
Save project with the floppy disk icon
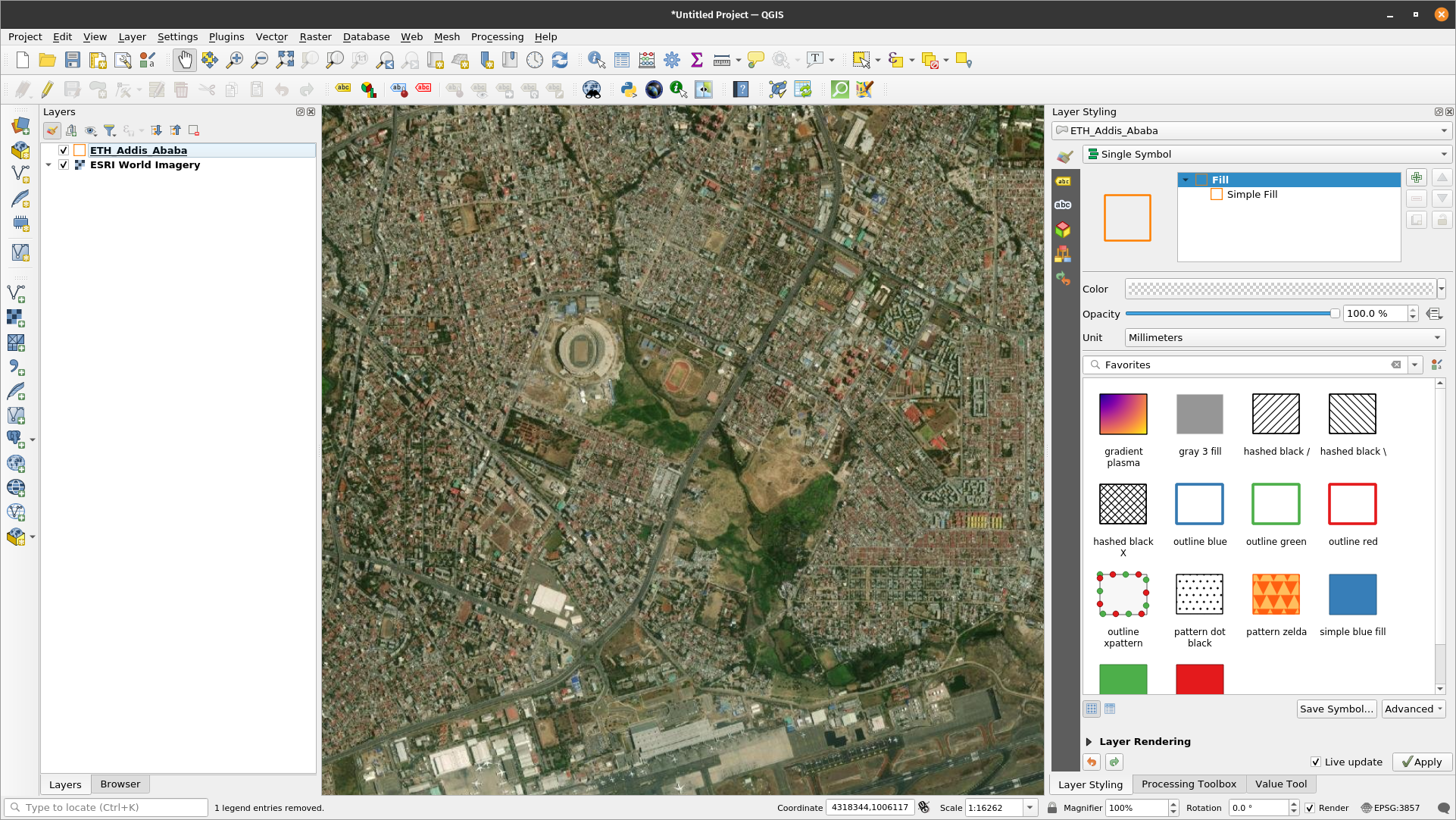73,61
